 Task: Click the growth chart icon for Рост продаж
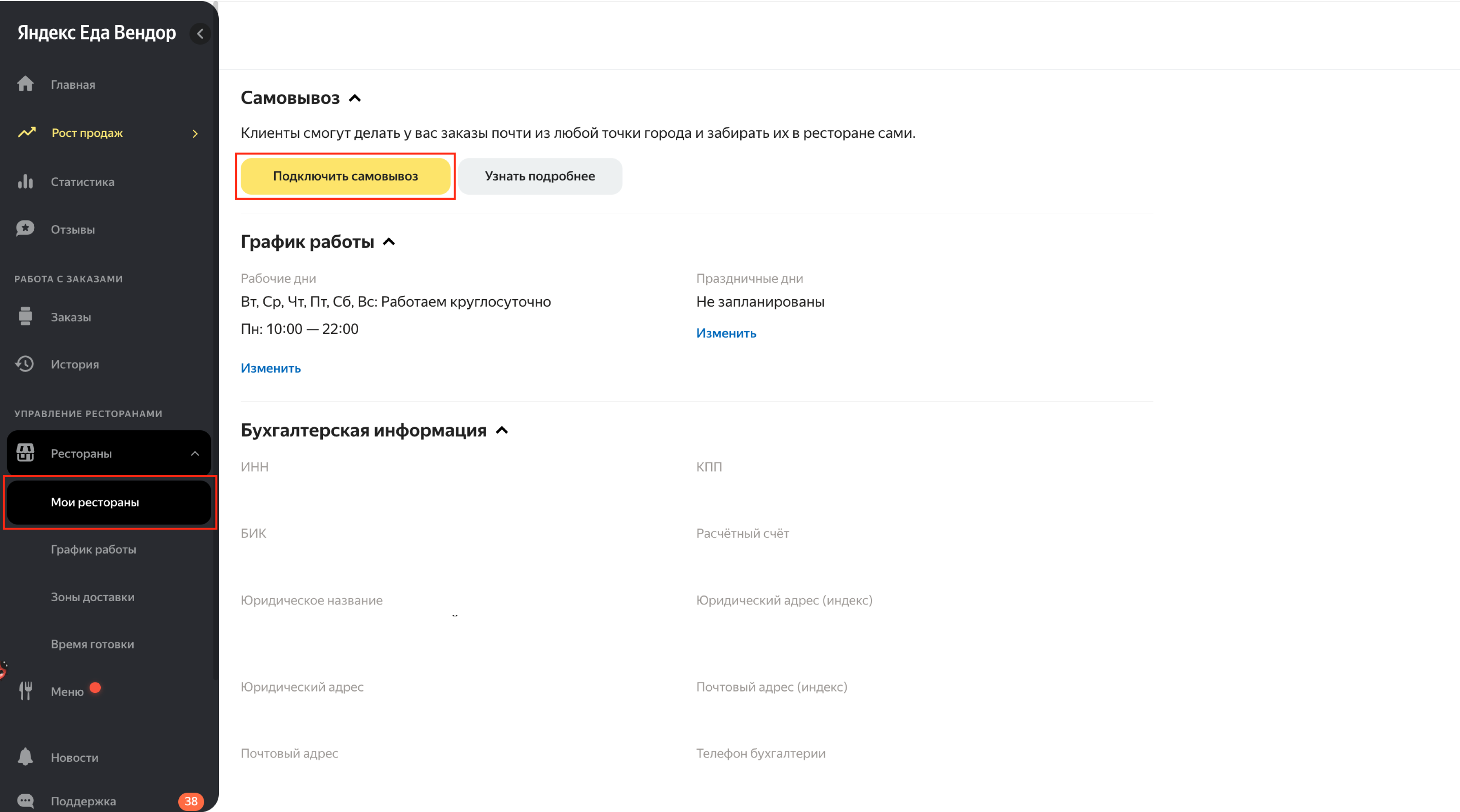click(x=27, y=132)
